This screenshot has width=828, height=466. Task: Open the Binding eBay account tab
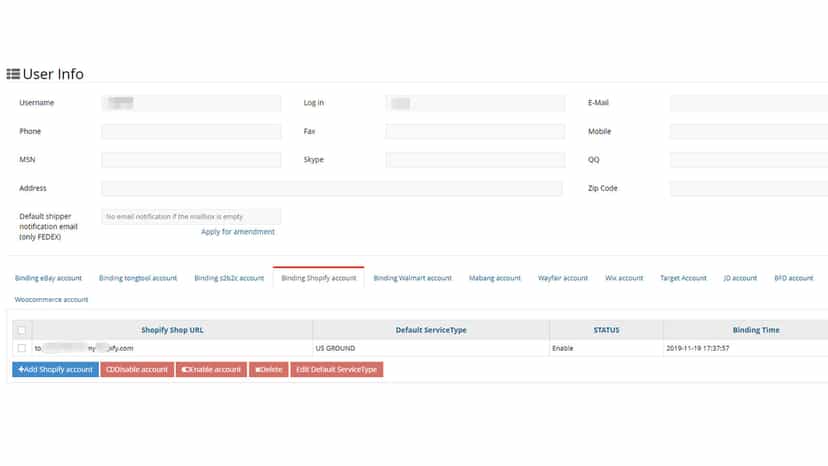click(x=49, y=278)
